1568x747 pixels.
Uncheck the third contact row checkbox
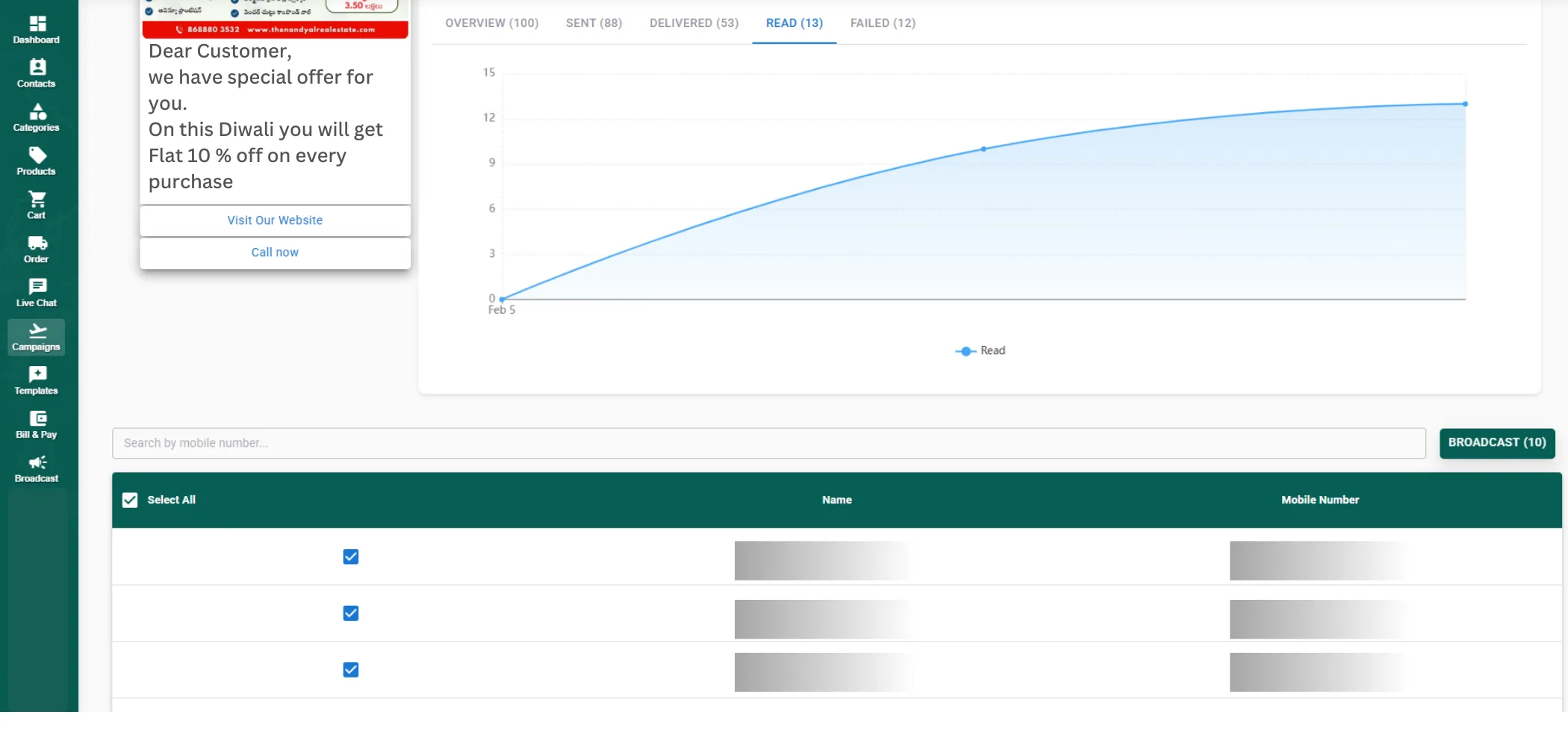coord(351,670)
